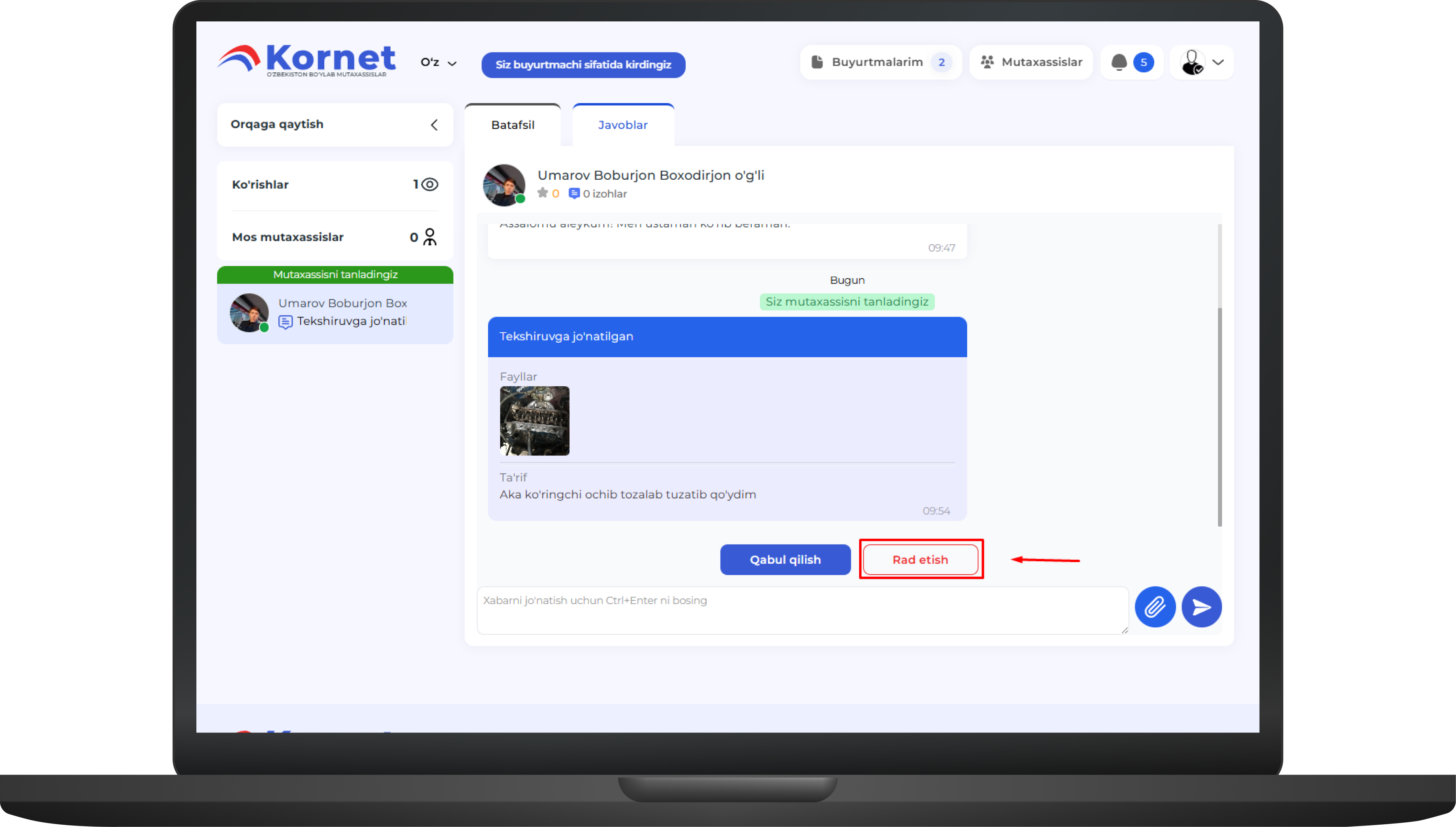Open the notifications bell icon
This screenshot has width=1456, height=827.
(x=1119, y=63)
